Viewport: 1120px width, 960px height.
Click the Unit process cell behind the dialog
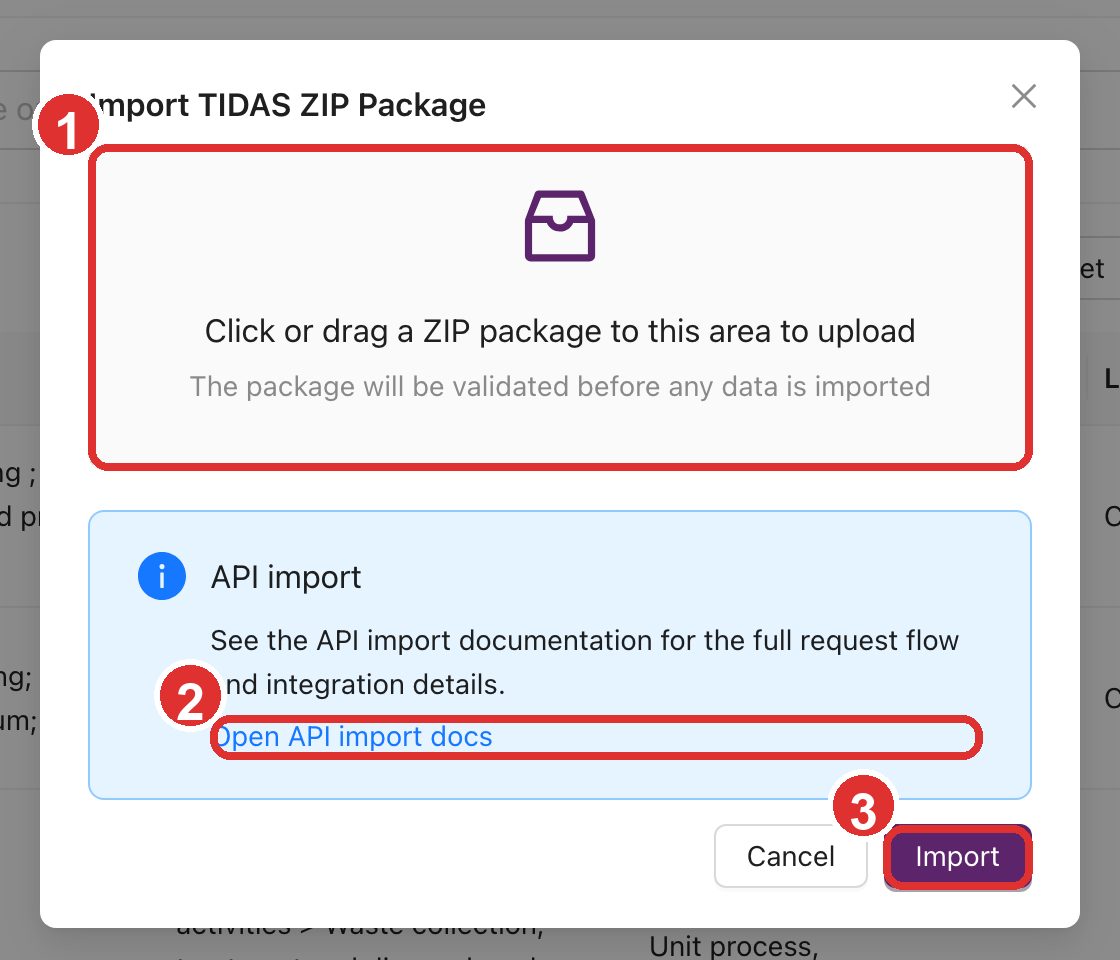(733, 944)
